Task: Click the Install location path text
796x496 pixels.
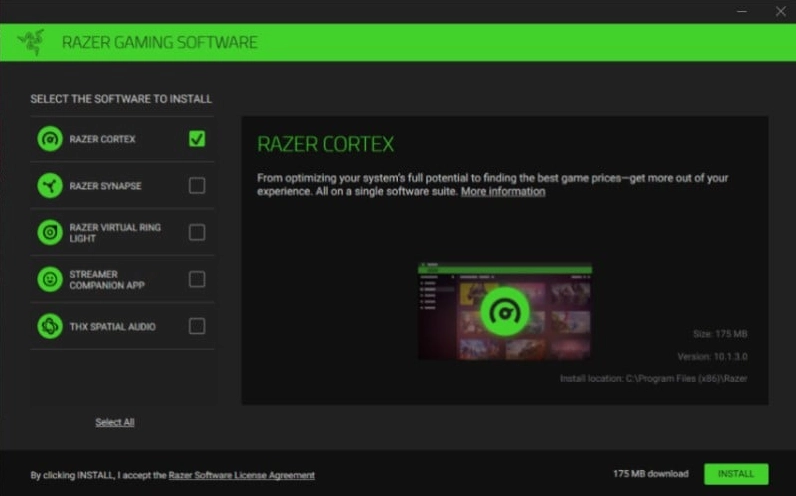Action: click(x=653, y=379)
